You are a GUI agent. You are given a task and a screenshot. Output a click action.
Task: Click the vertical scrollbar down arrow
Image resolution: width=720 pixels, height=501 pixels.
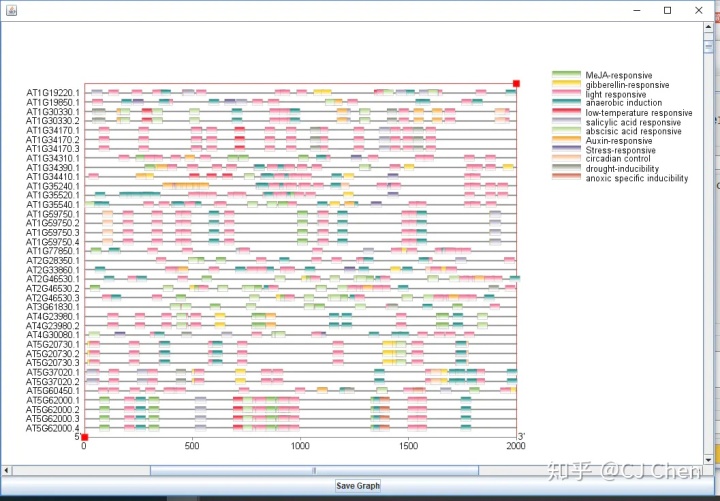[708, 460]
